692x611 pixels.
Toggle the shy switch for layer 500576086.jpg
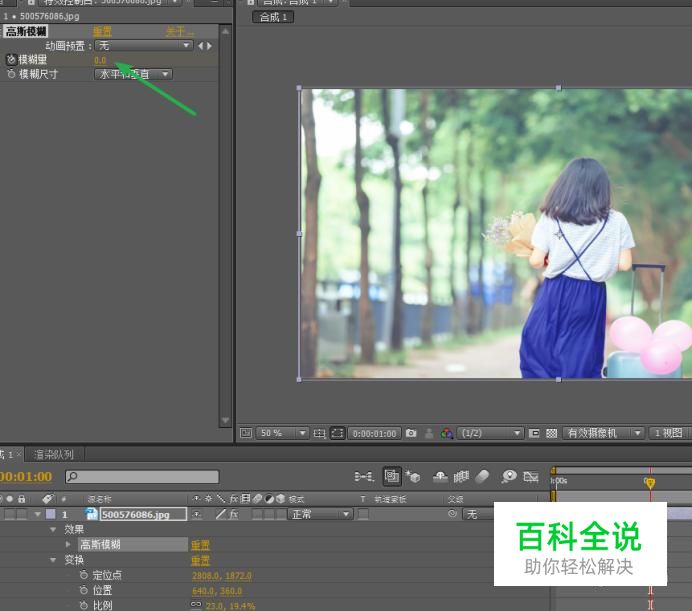(197, 514)
